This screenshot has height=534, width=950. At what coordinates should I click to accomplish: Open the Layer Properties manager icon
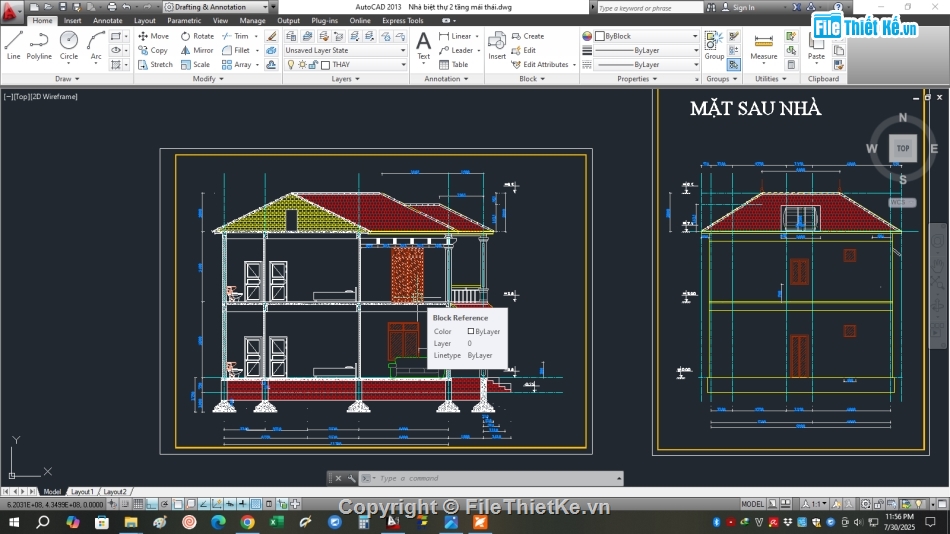[x=291, y=36]
